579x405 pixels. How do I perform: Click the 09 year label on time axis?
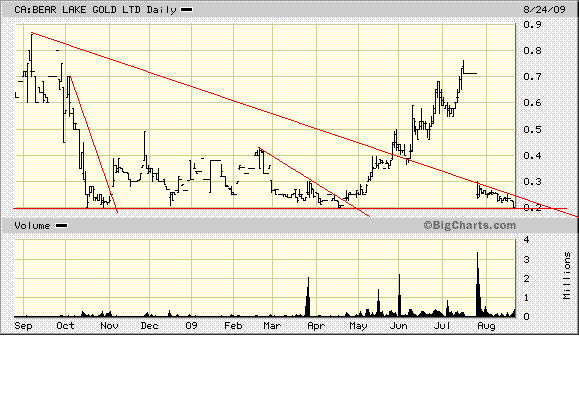click(x=191, y=326)
